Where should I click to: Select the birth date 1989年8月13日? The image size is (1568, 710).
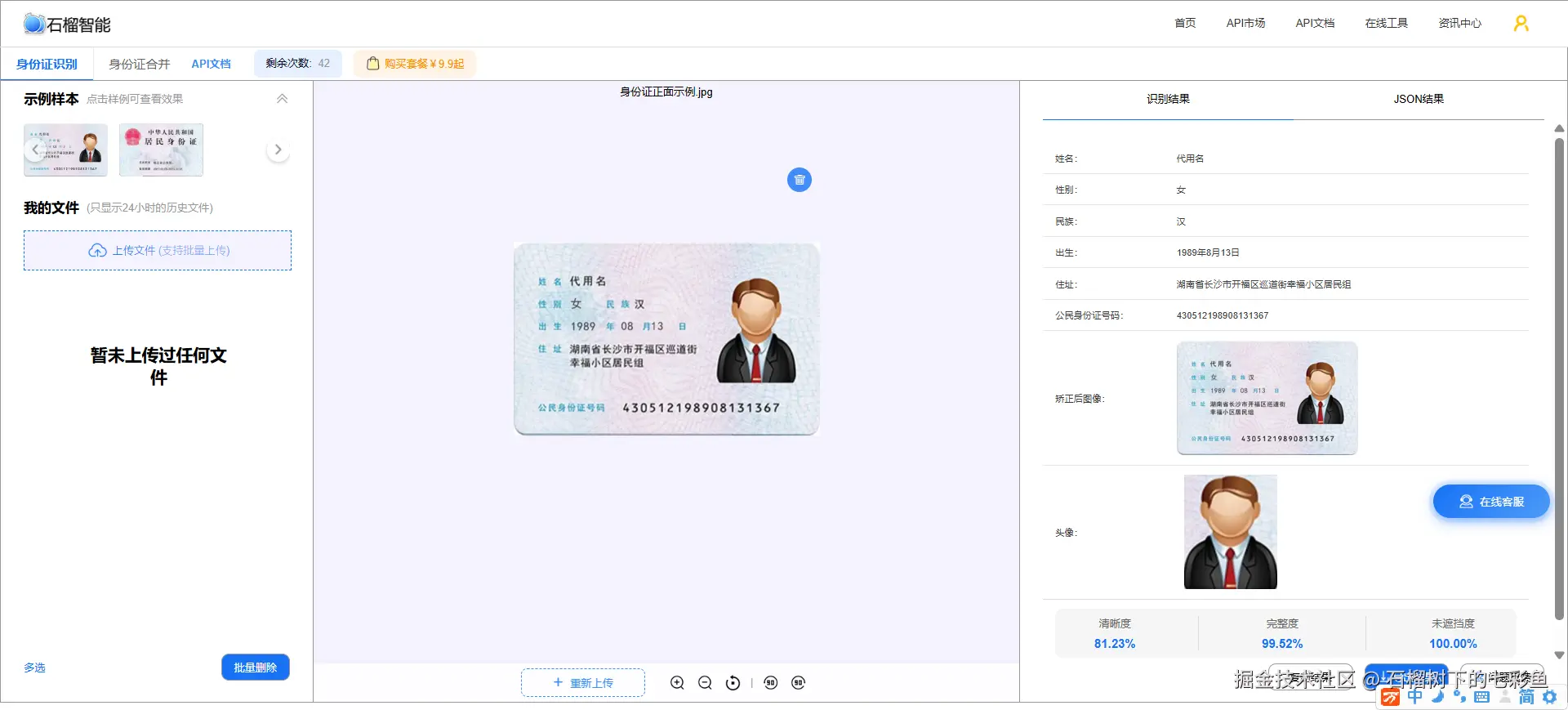(1208, 252)
